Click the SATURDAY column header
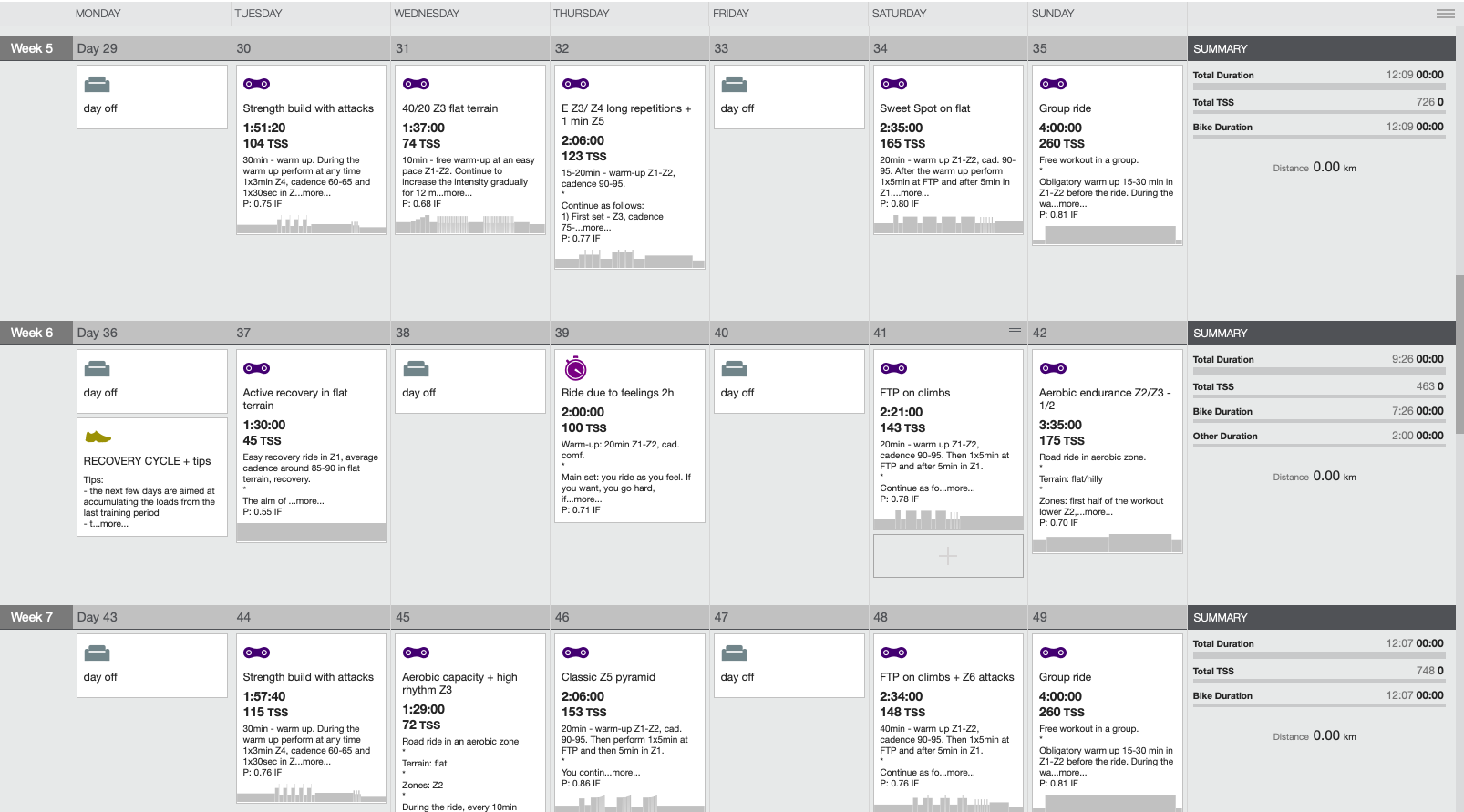This screenshot has width=1464, height=812. [x=899, y=14]
